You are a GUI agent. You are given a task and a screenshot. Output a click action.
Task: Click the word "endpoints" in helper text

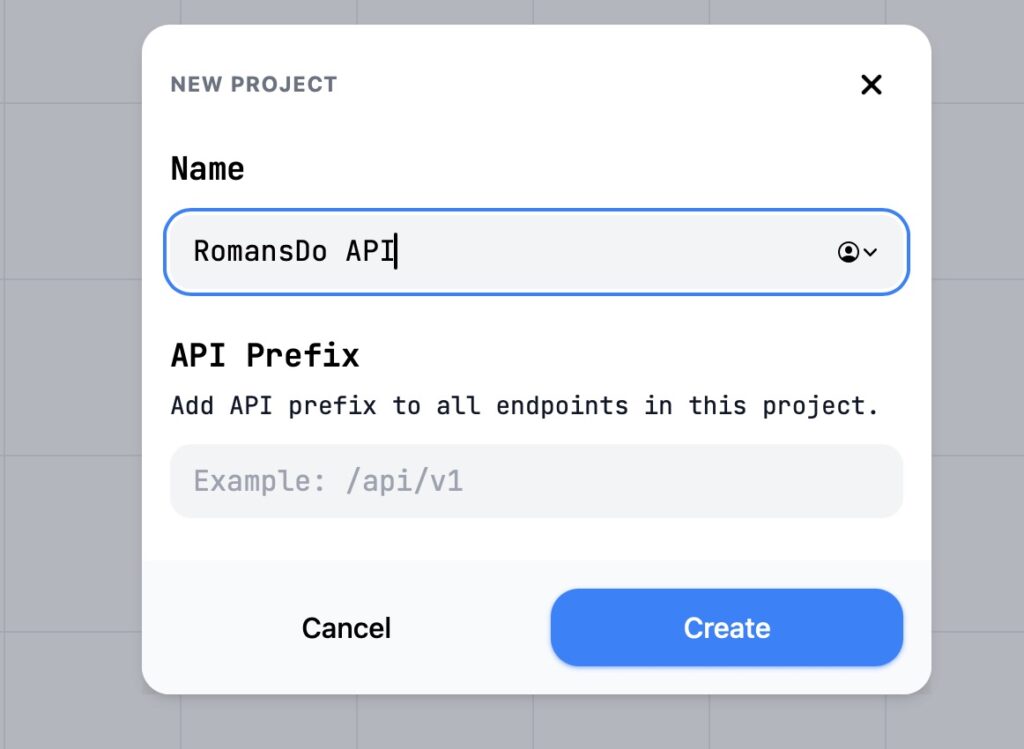[562, 406]
